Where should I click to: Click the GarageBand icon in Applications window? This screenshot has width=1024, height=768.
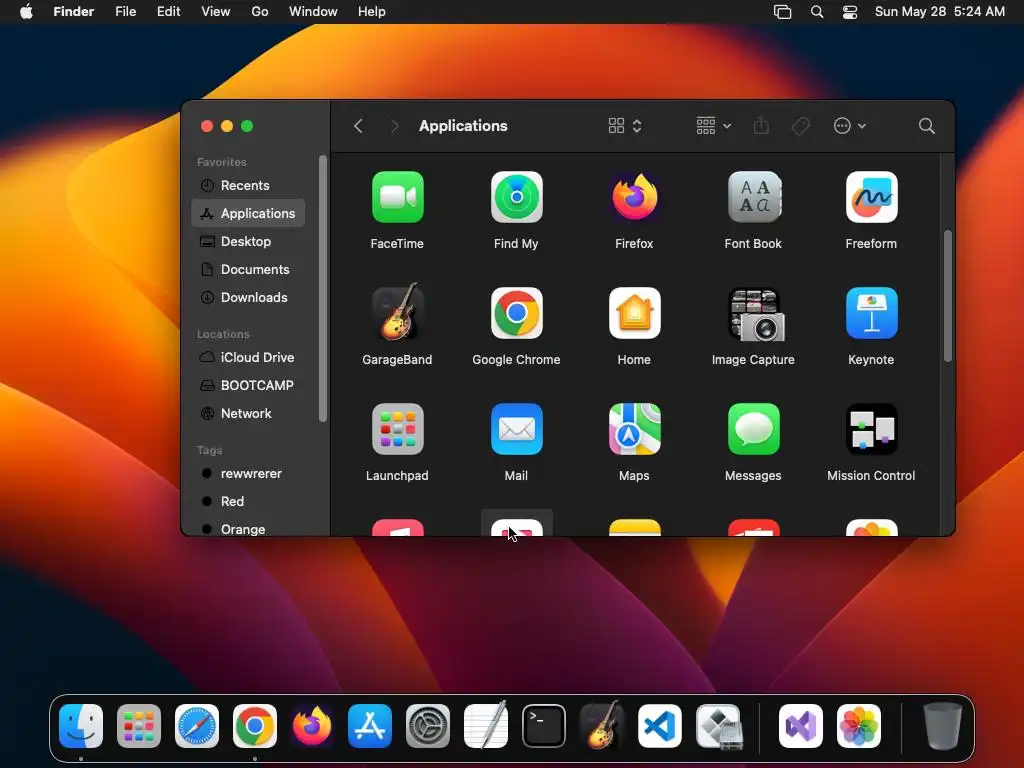(398, 313)
